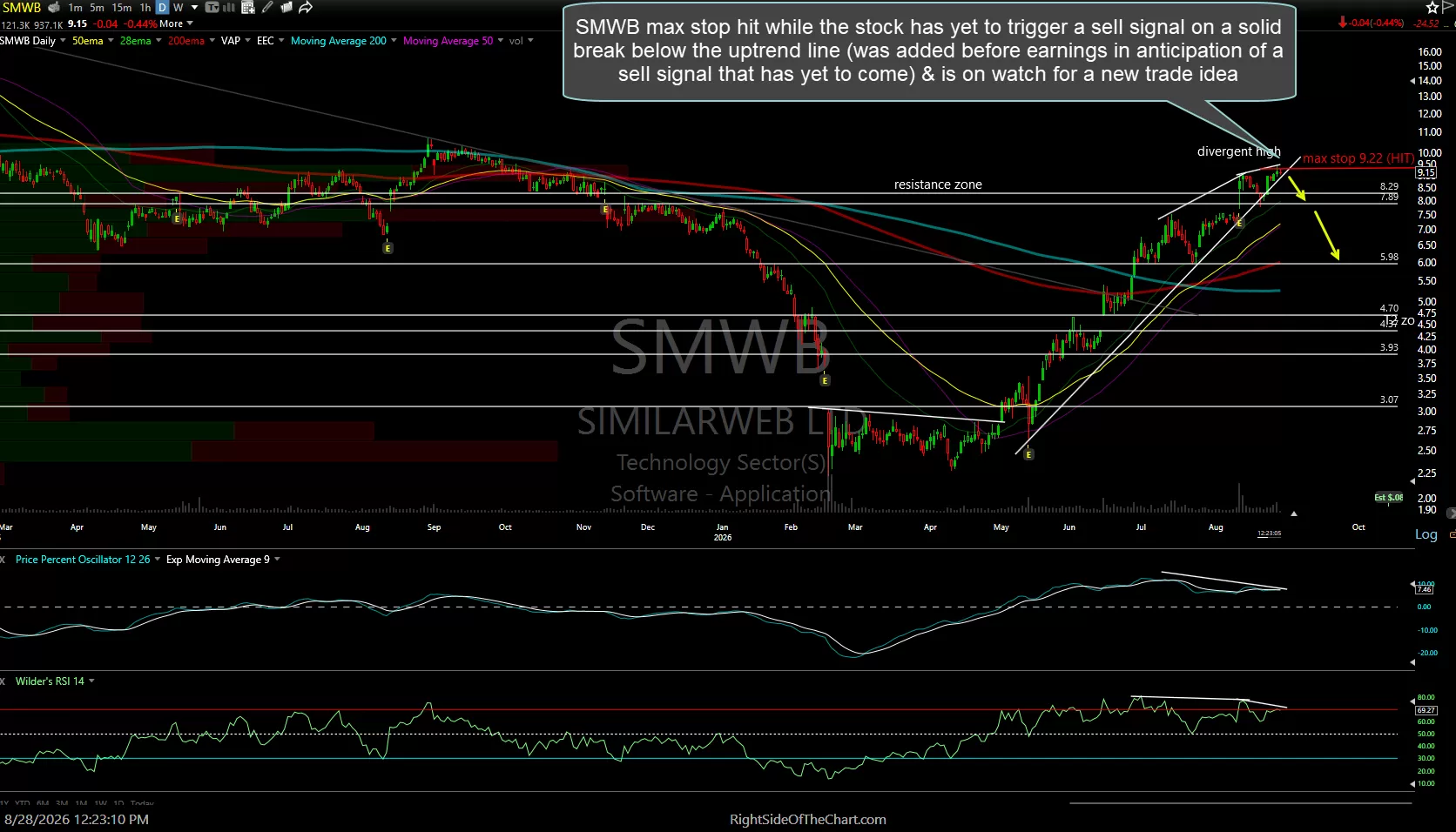
Task: Click the 'resistance zone' annotation text
Action: (938, 185)
